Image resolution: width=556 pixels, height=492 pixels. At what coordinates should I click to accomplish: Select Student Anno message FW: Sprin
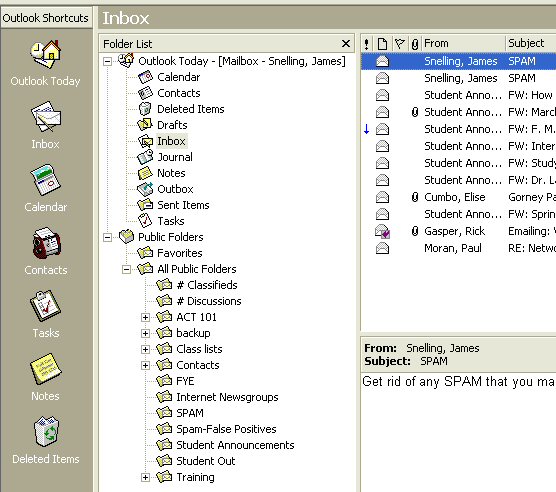click(x=458, y=214)
